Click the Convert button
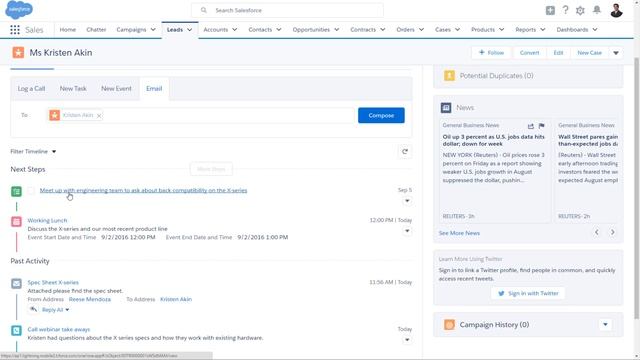640x360 pixels. 529,53
